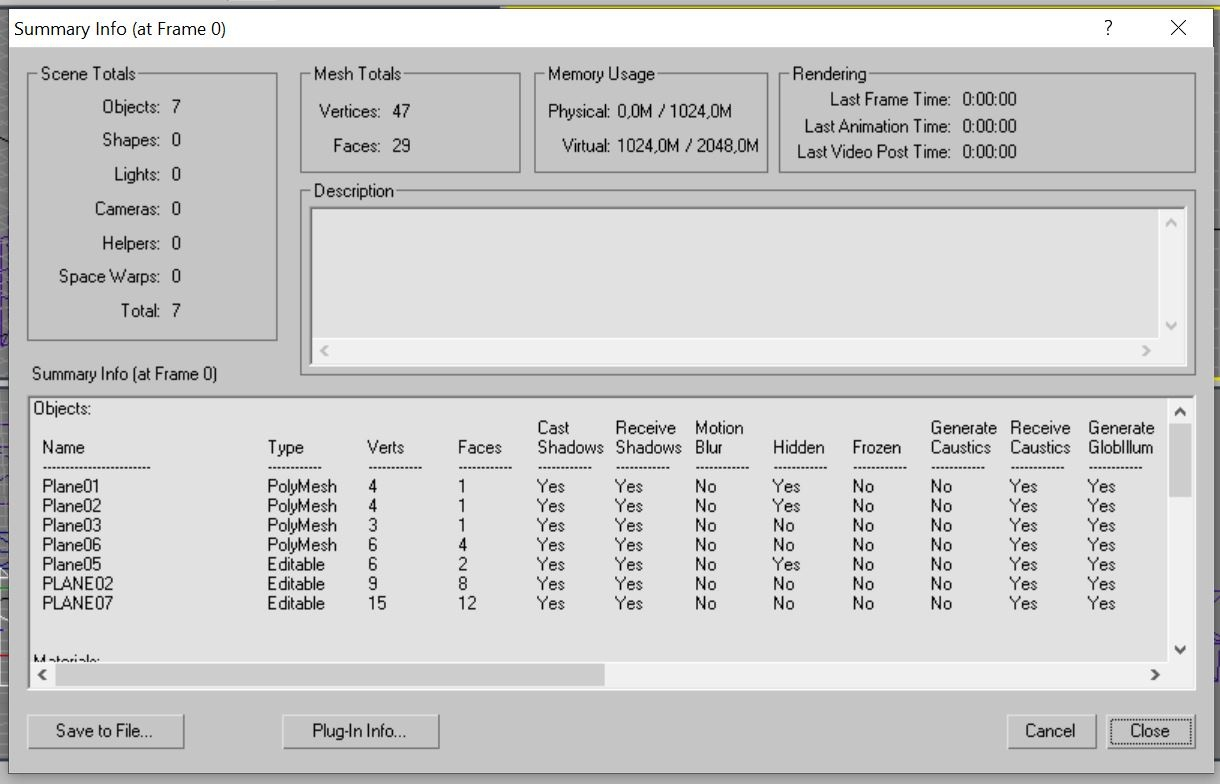Click the Hidden column header
Viewport: 1220px width, 784px height.
[x=798, y=448]
